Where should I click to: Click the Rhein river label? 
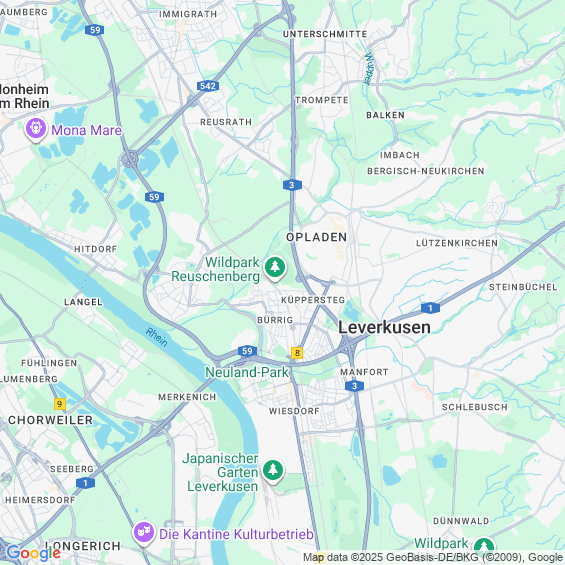tap(157, 337)
